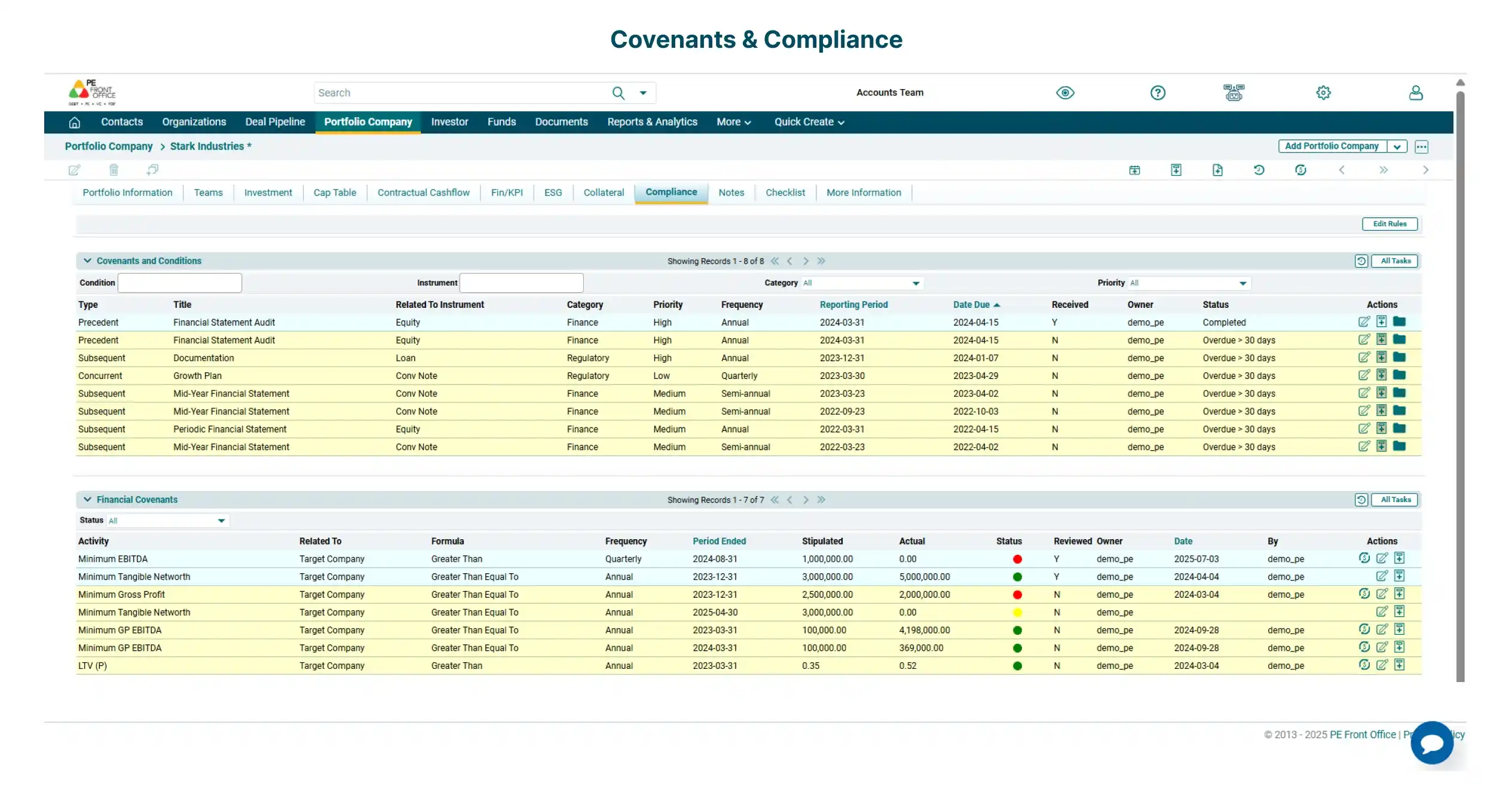Screen dimensions: 1512x795
Task: Open Financial Covenants Status filter dropdown
Action: coord(167,521)
